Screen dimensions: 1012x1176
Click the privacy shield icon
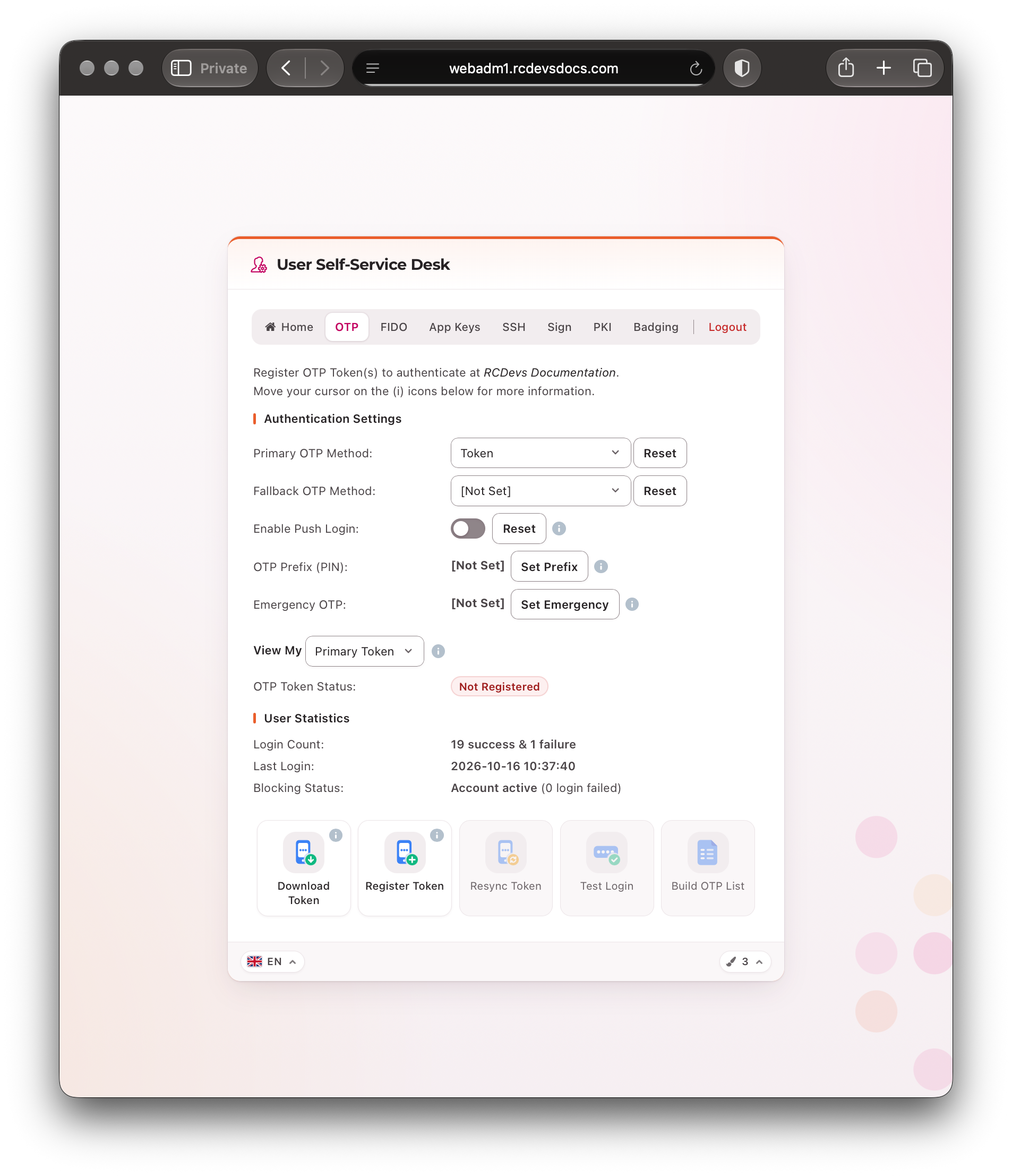pyautogui.click(x=741, y=68)
